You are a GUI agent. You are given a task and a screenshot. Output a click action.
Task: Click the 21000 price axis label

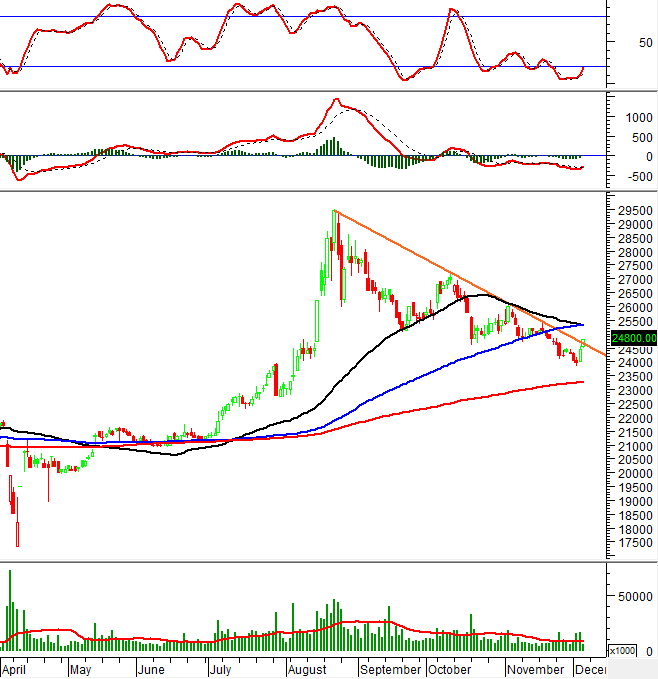point(633,446)
